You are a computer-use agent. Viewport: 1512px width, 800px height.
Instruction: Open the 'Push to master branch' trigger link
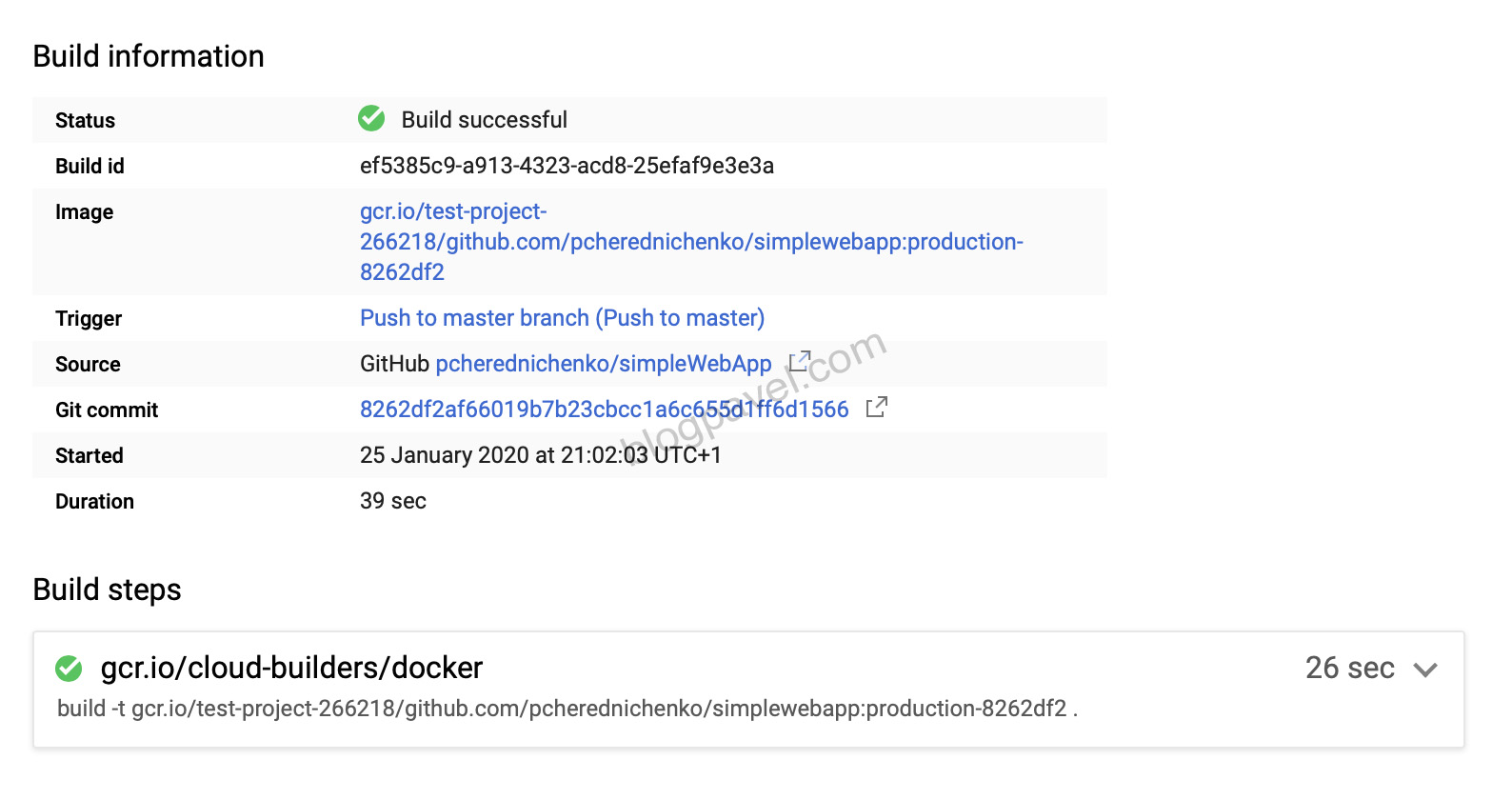561,317
